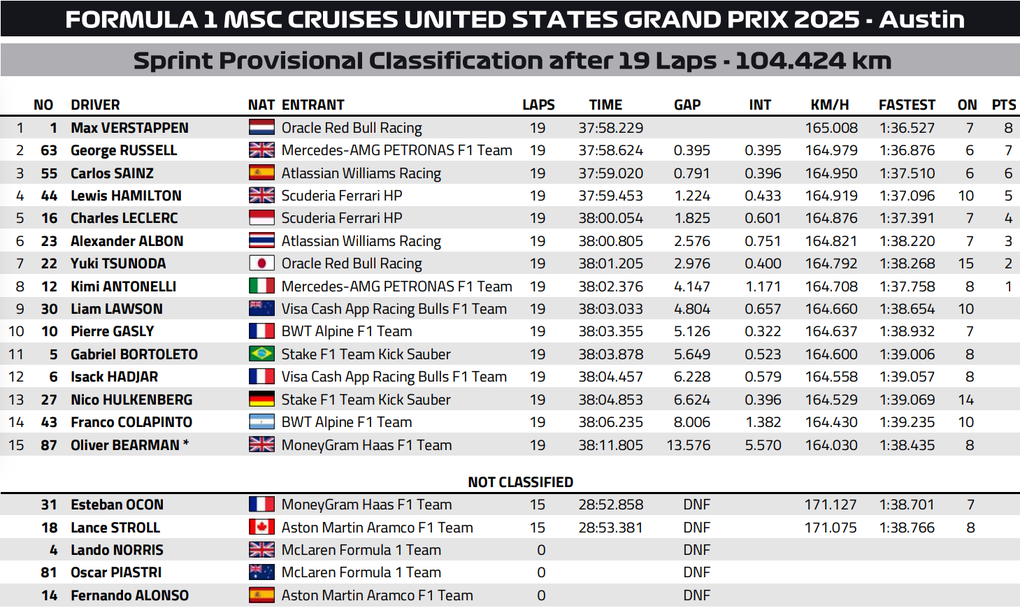
Task: Click the Italian flag beside Kimi Antonelli
Action: pos(261,287)
